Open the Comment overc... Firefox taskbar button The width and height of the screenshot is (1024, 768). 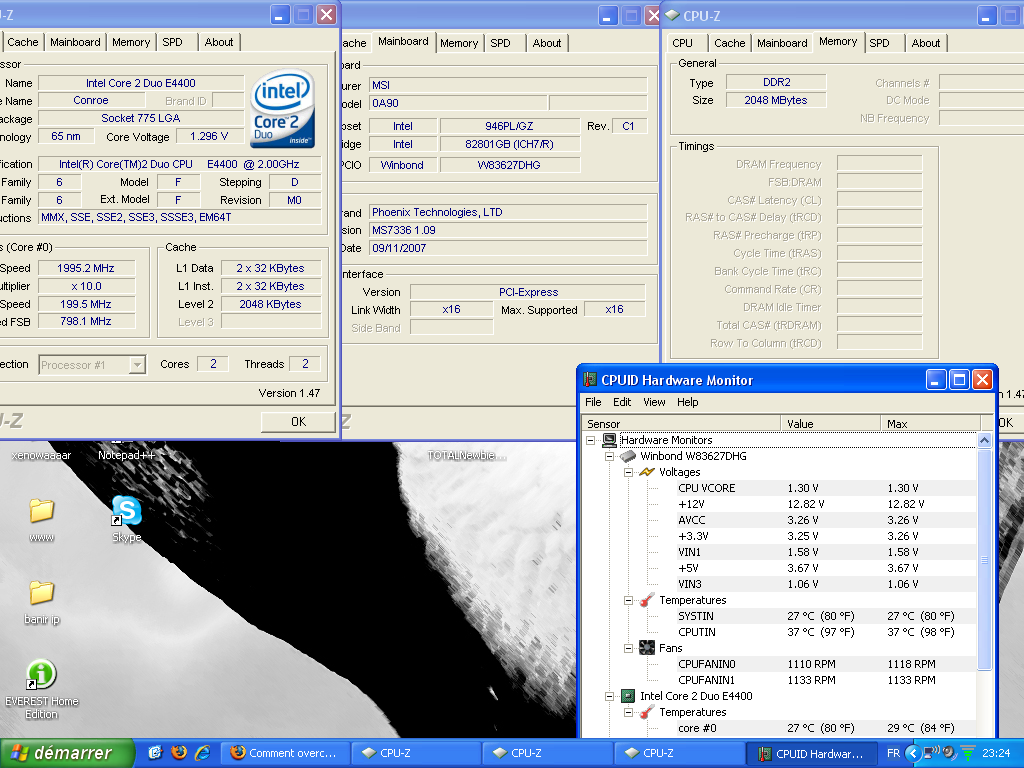(x=284, y=753)
